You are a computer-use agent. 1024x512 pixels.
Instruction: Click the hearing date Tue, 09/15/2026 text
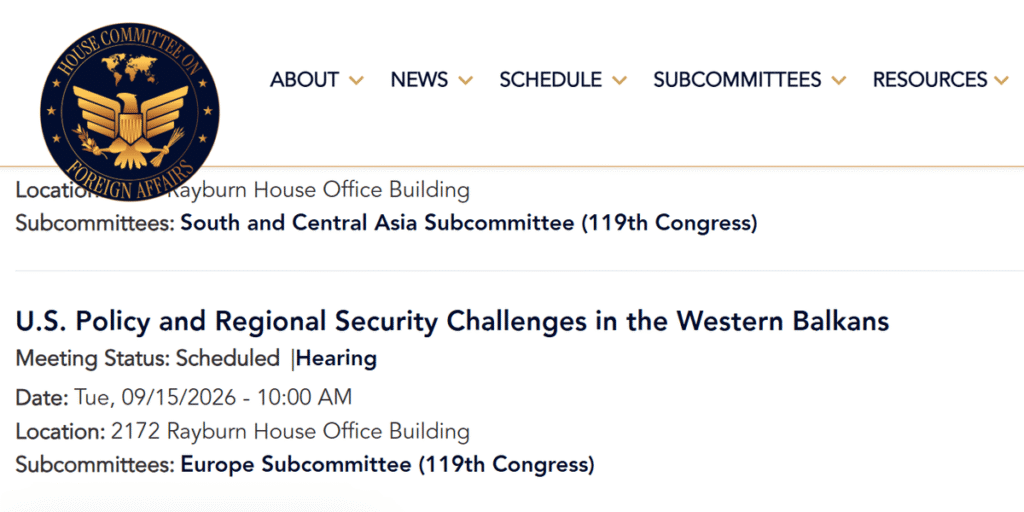coord(154,396)
